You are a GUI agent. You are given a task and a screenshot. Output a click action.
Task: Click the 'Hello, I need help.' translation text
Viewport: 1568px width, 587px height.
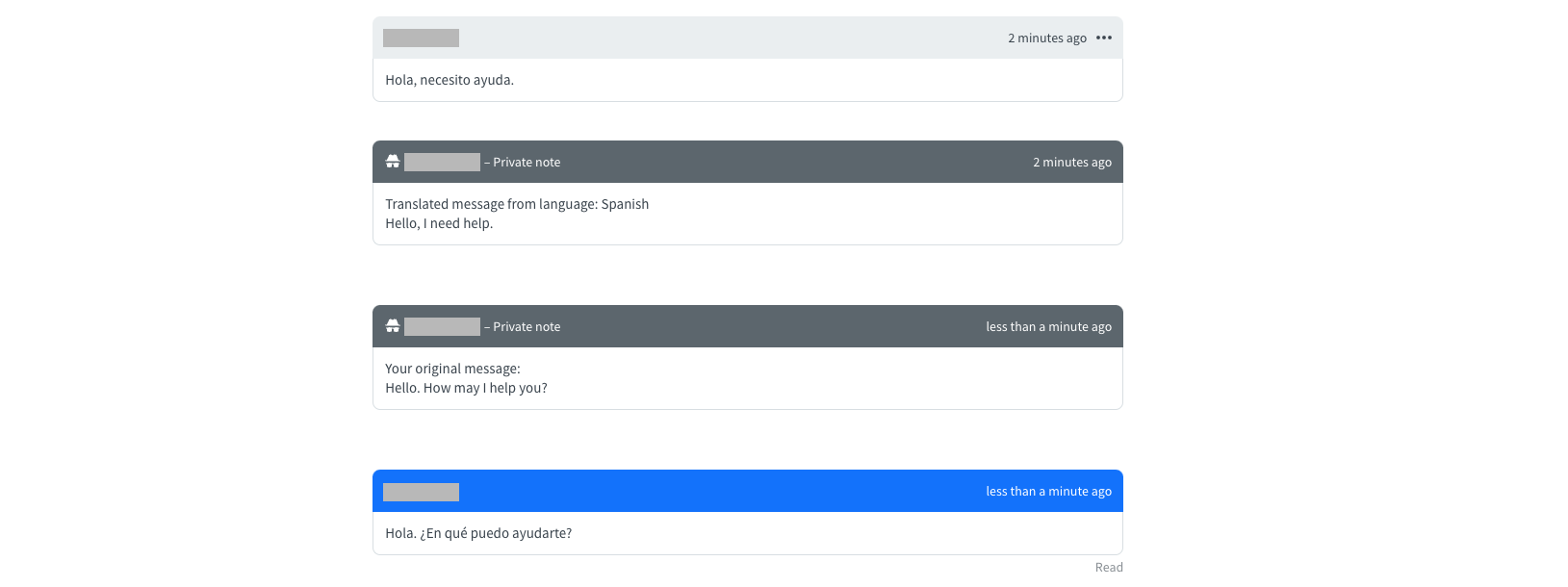[439, 223]
